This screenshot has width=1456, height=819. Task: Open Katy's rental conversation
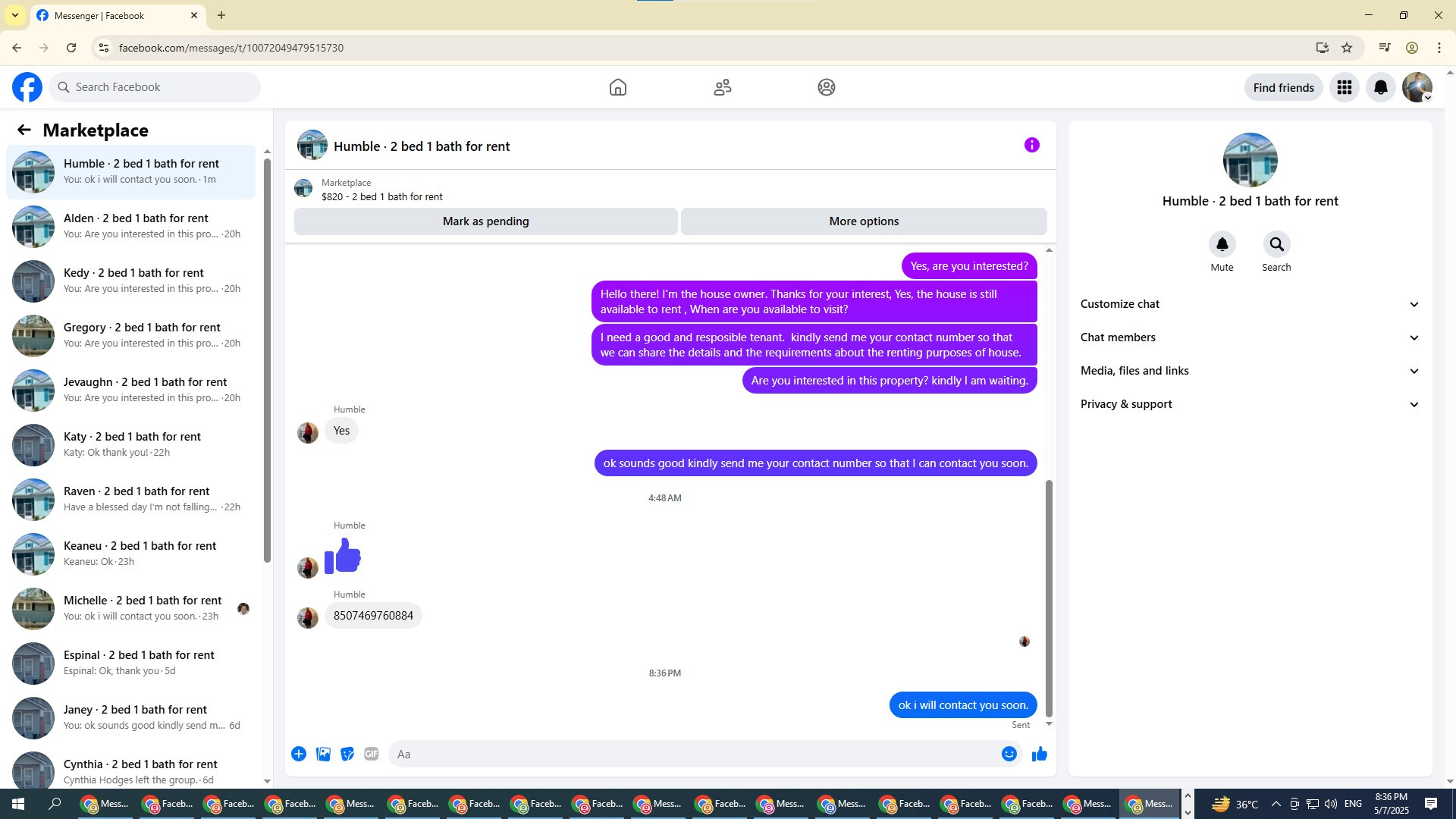coord(133,444)
